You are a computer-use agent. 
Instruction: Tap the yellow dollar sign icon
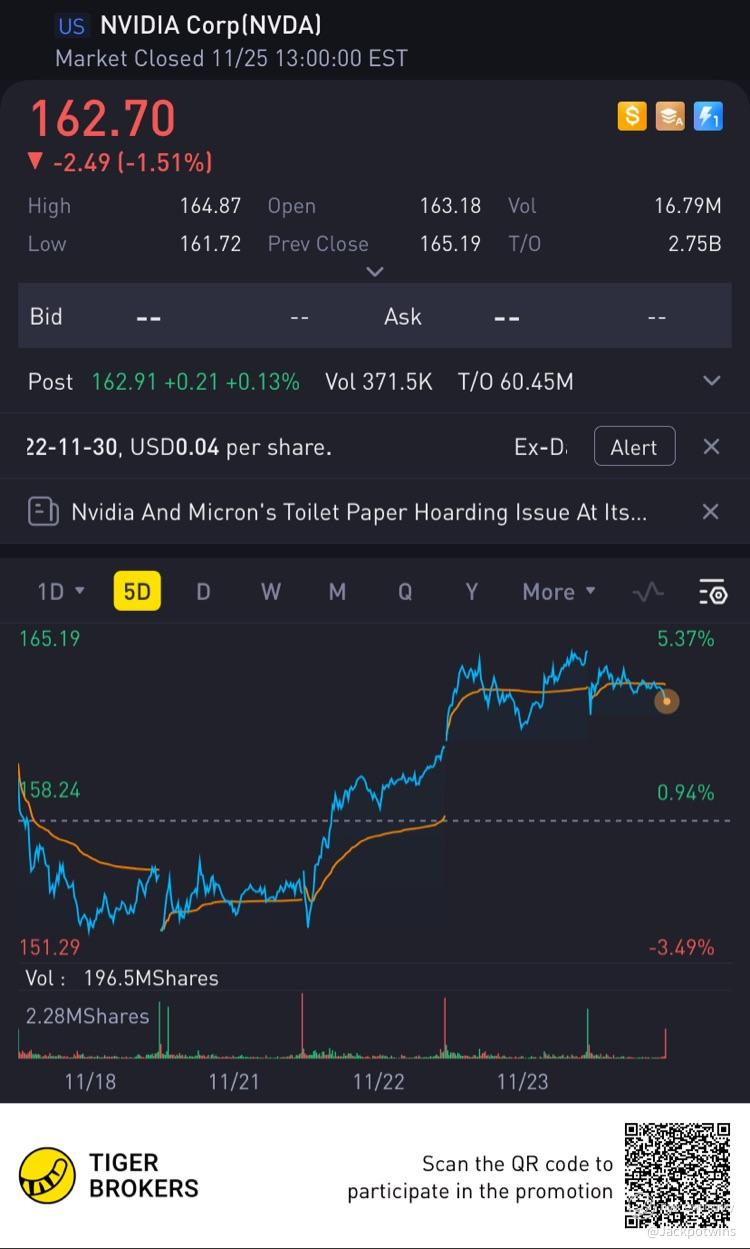point(632,117)
